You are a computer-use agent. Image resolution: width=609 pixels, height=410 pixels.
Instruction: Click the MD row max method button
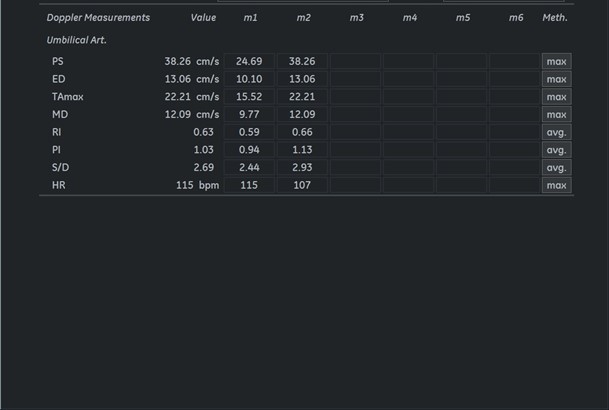[x=557, y=115]
